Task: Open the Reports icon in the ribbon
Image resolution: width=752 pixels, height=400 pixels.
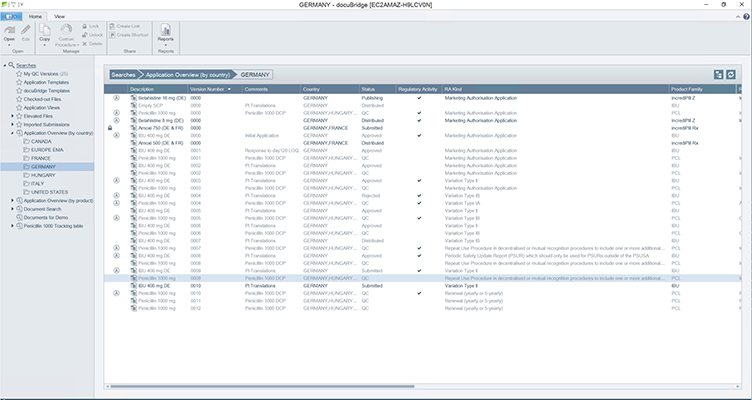Action: [165, 30]
